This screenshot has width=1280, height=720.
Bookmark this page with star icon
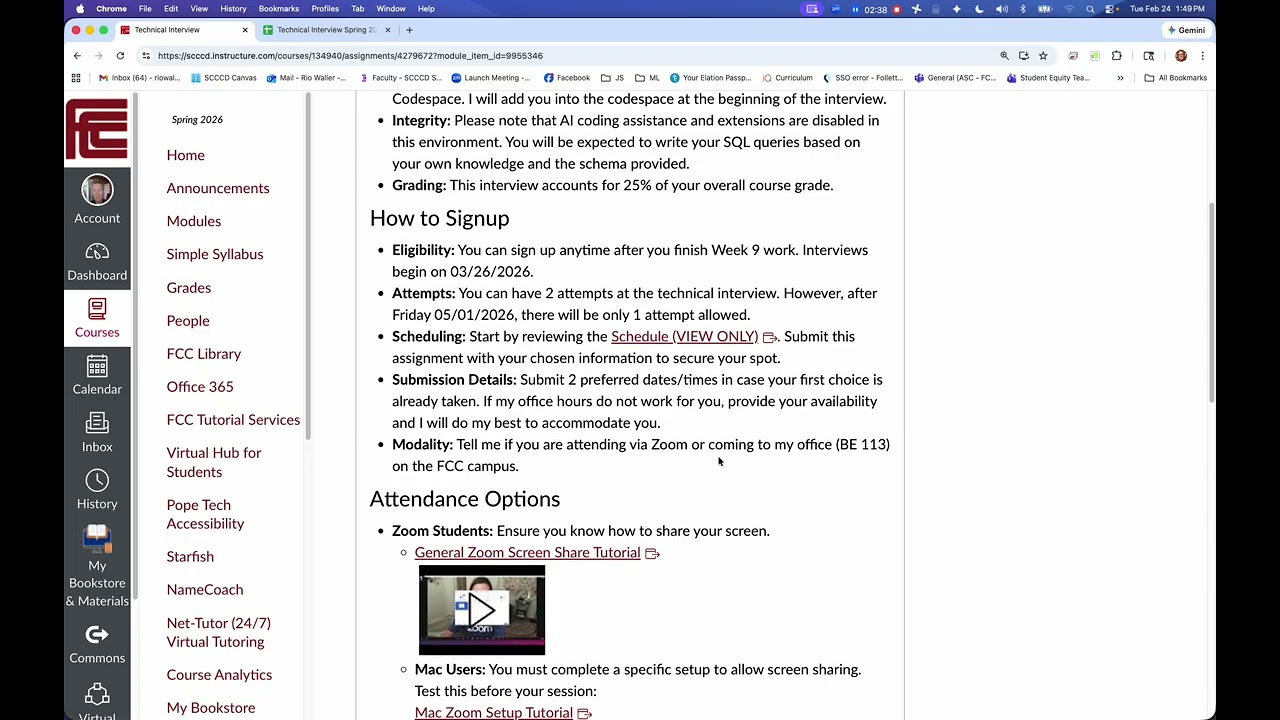(1043, 56)
